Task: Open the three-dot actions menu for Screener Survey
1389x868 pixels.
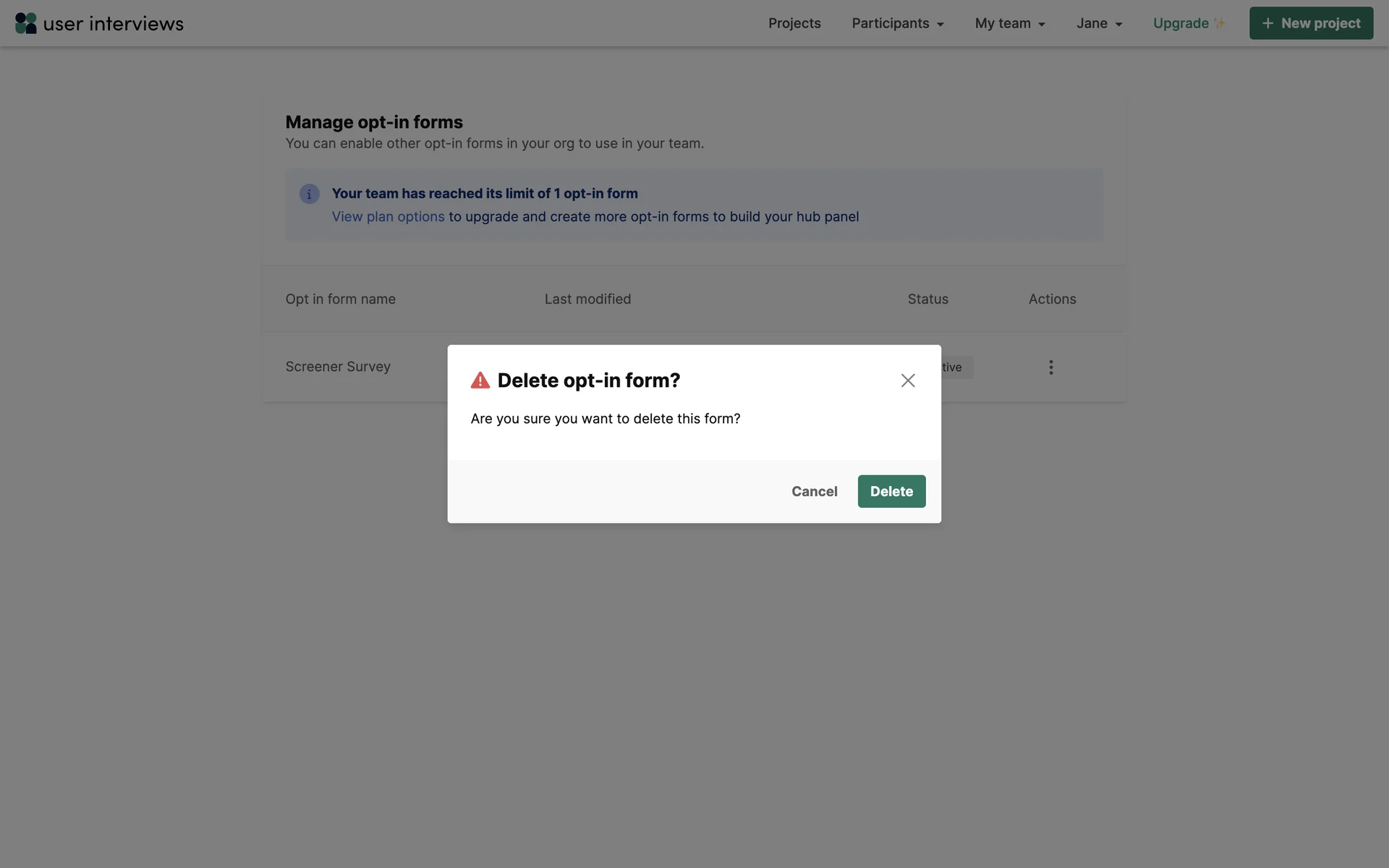Action: 1050,367
